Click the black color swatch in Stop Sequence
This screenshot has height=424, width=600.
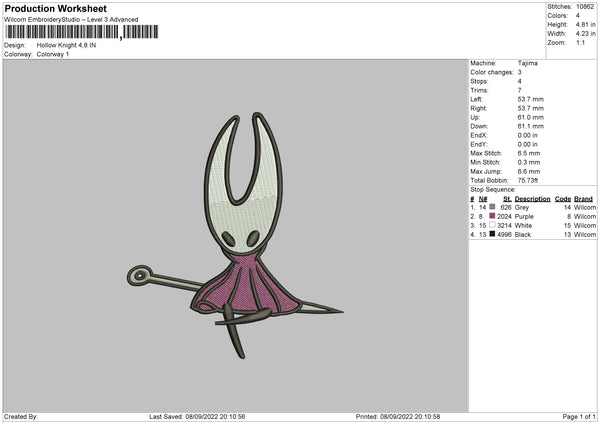pos(492,234)
